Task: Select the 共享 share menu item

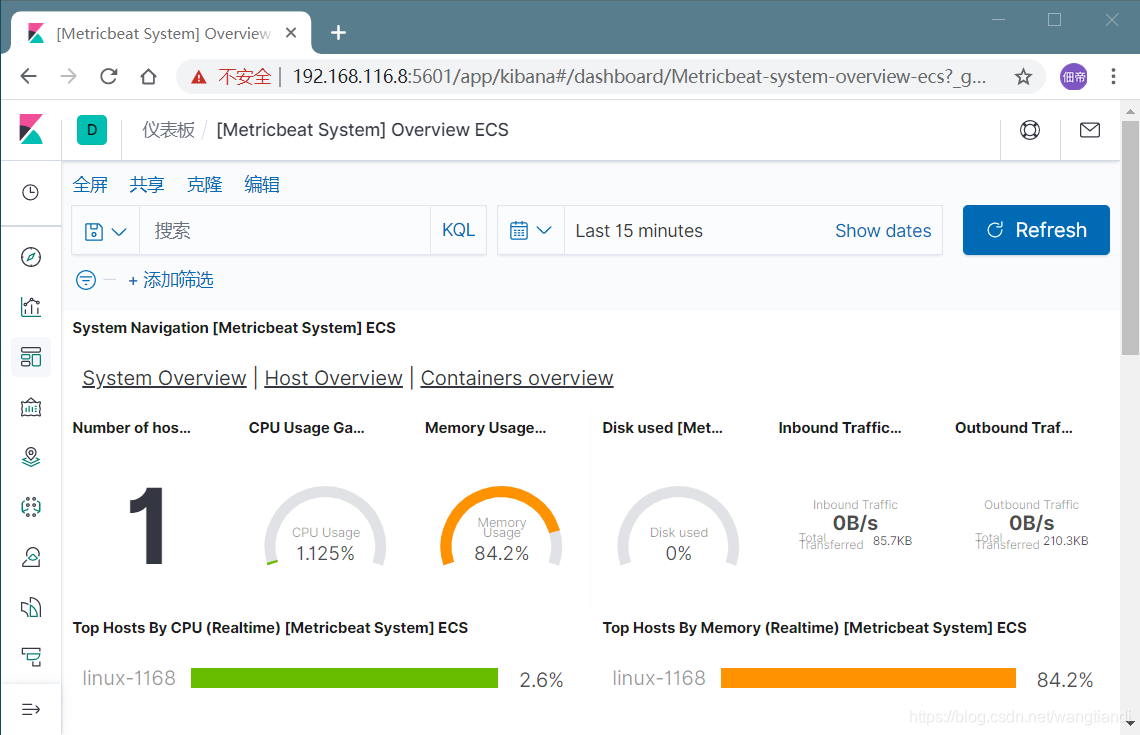Action: (x=147, y=185)
